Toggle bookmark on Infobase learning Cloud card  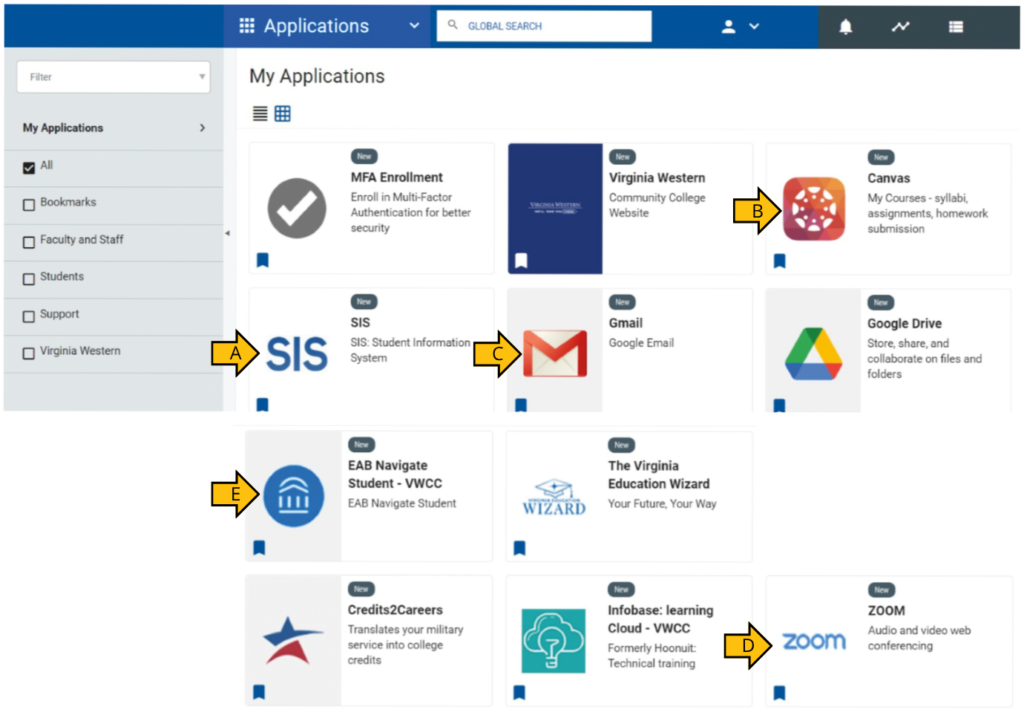tap(519, 692)
